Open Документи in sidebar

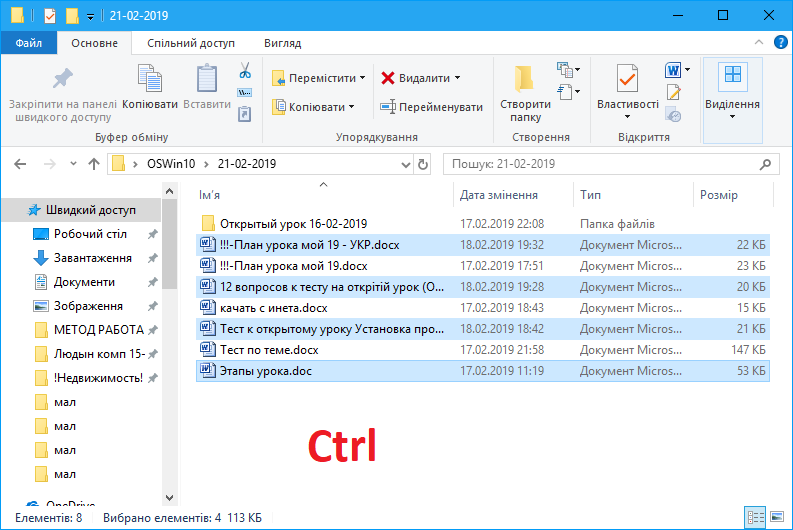pos(84,282)
